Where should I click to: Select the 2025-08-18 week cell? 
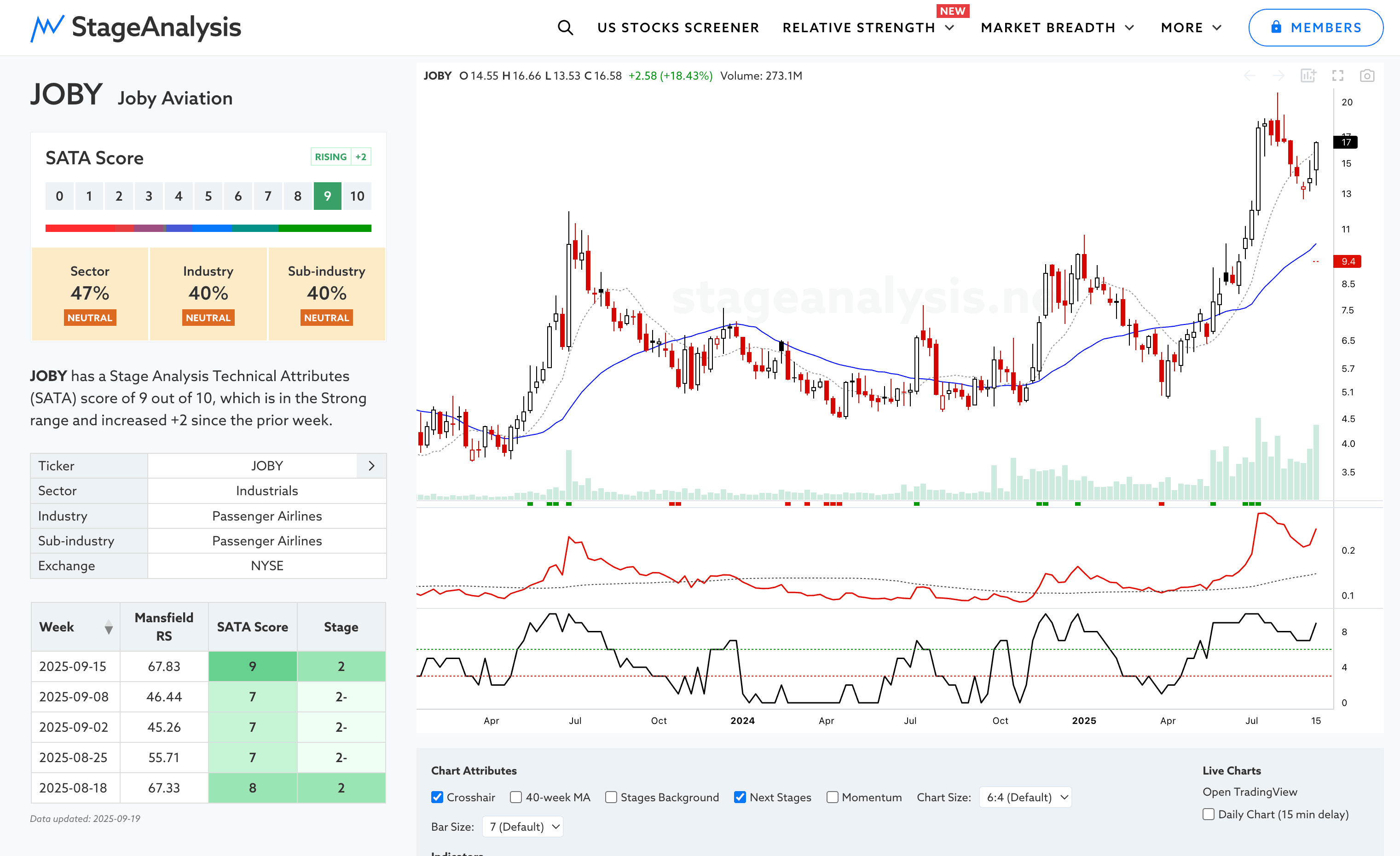pyautogui.click(x=75, y=788)
